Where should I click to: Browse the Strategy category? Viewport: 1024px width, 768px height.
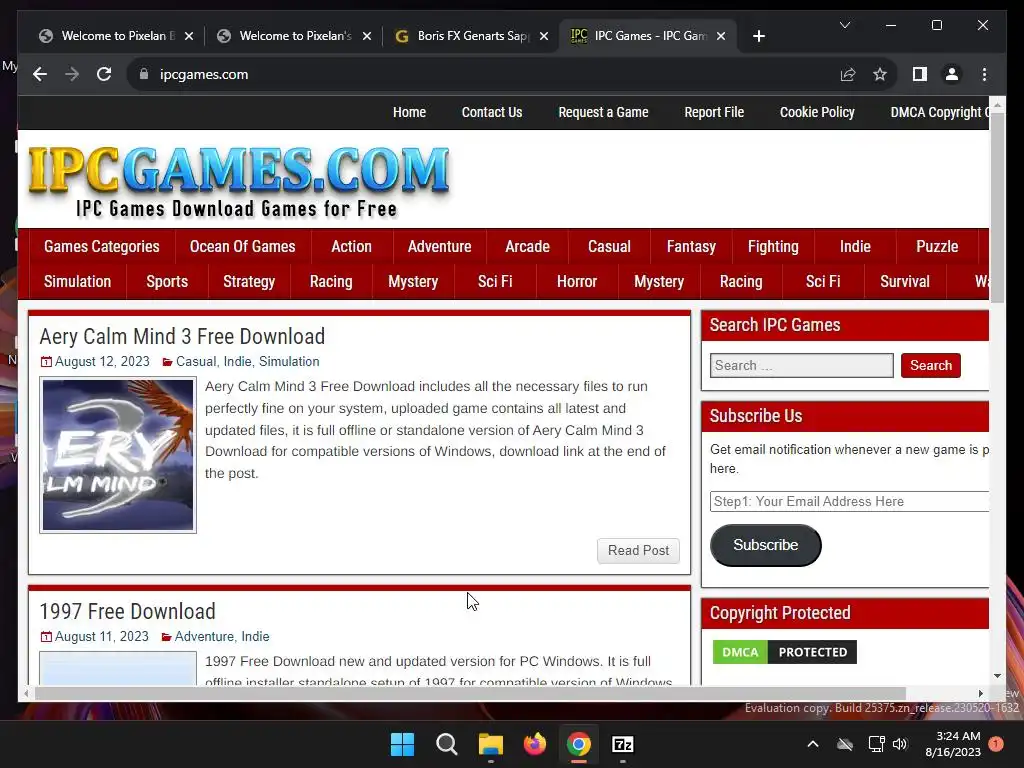point(249,281)
